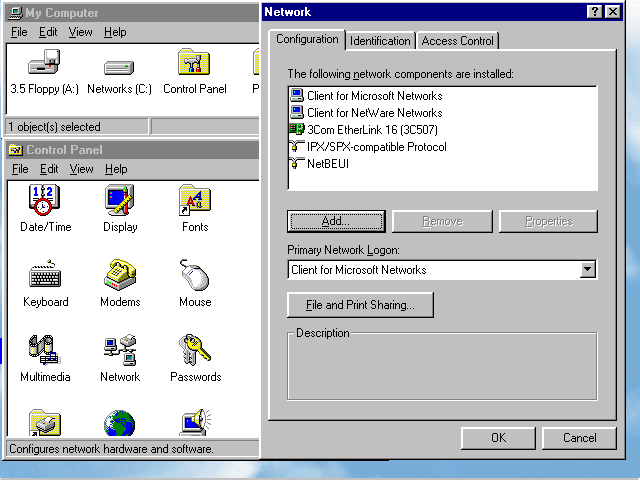This screenshot has width=640, height=480.
Task: Open the 3.5 Floppy (A:) drive icon
Action: (x=44, y=62)
